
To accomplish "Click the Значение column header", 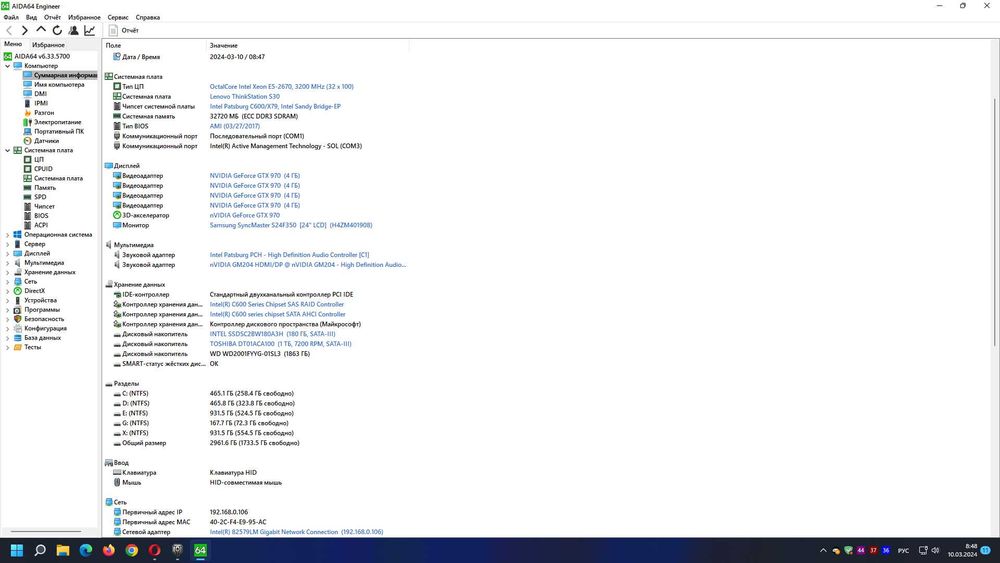I will point(307,45).
